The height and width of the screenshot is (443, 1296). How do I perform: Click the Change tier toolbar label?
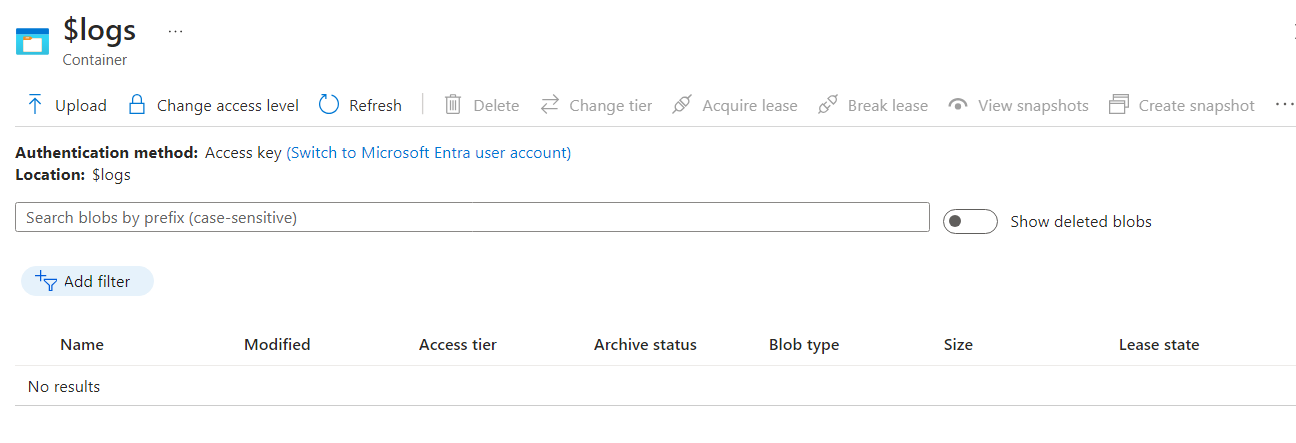[611, 106]
